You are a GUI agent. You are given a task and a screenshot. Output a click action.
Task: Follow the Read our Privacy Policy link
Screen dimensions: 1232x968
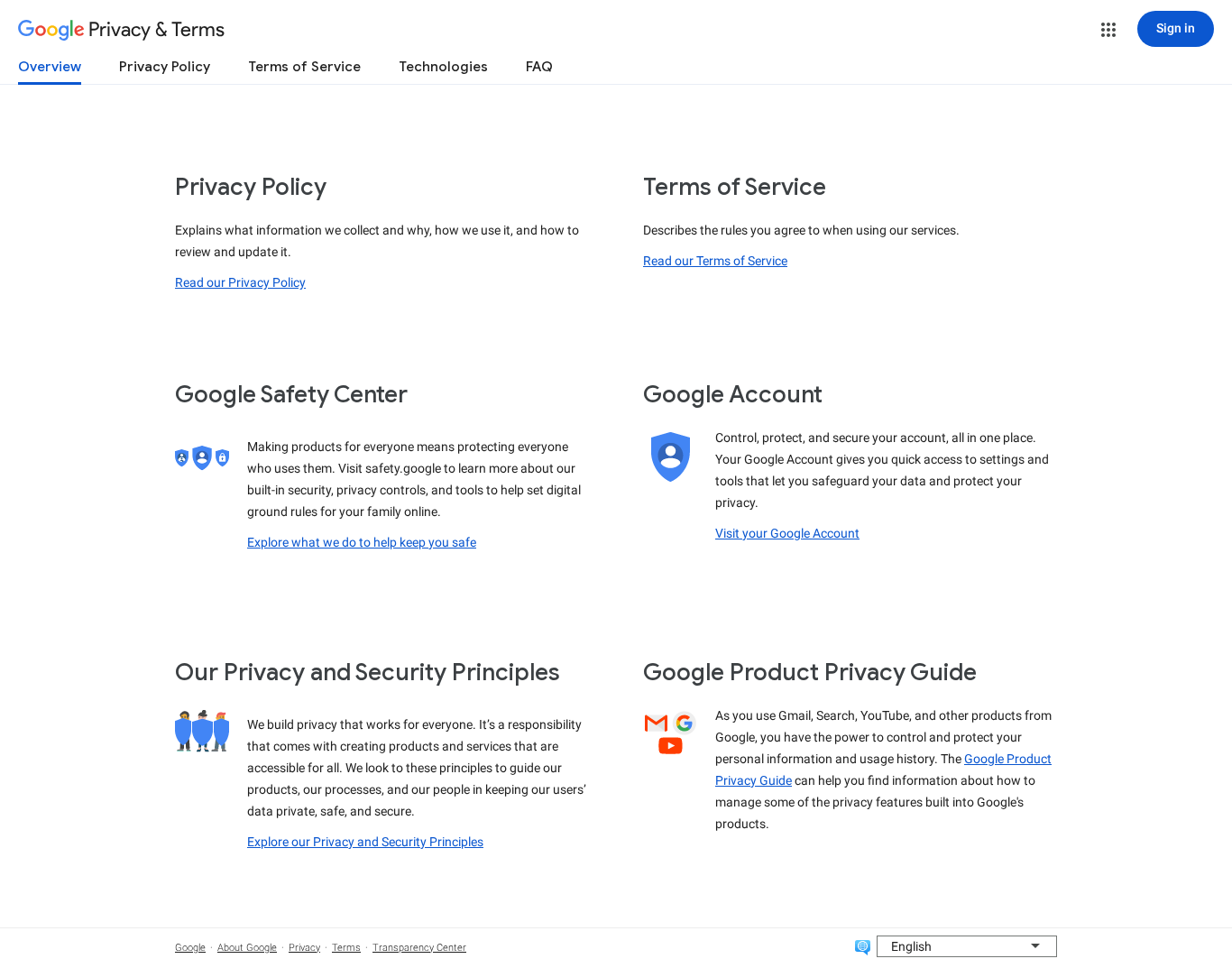click(x=240, y=282)
